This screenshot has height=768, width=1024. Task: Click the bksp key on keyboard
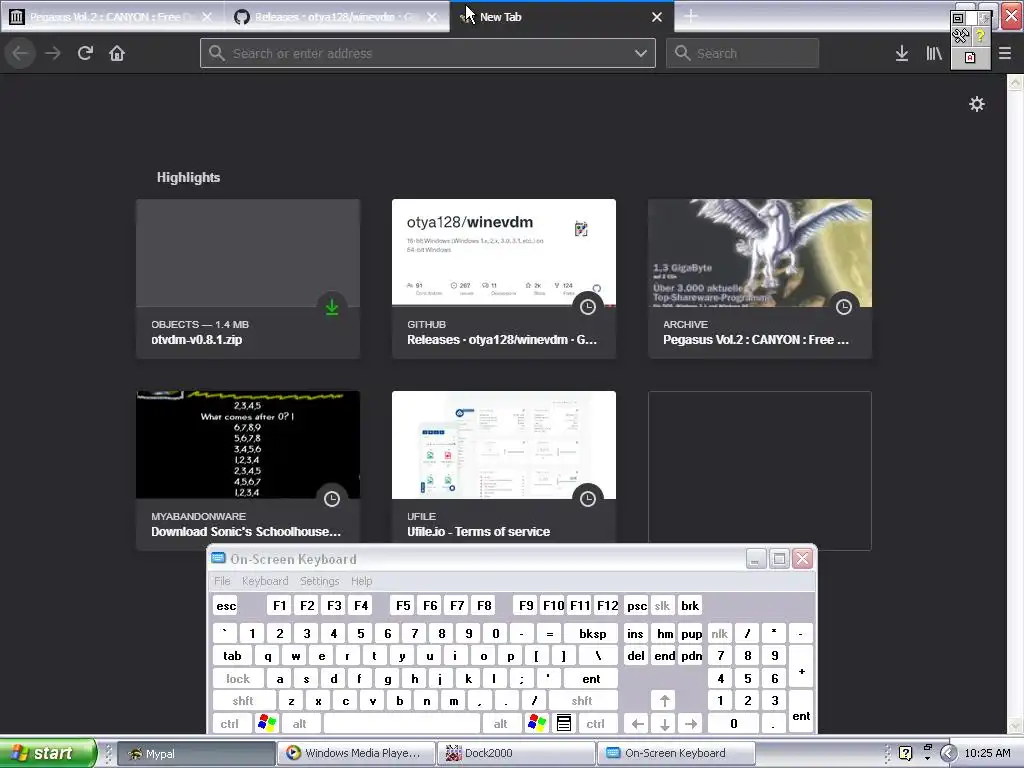pos(592,633)
